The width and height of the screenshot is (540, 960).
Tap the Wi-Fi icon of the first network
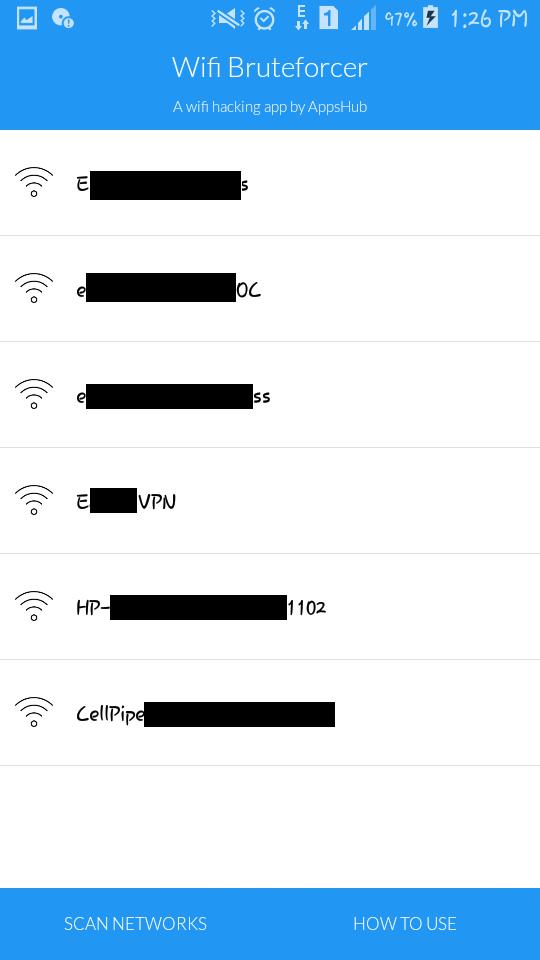point(34,182)
